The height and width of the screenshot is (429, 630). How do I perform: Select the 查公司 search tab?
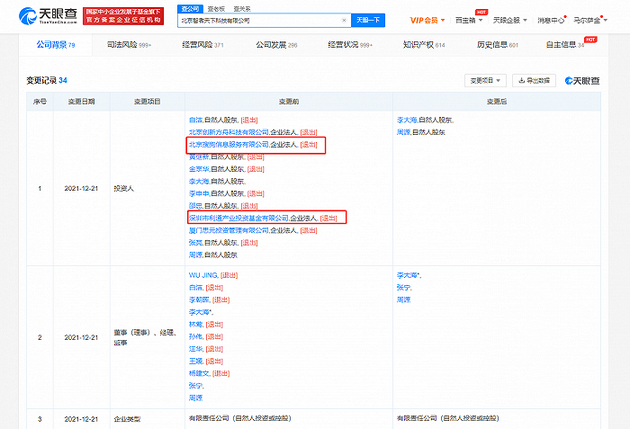click(x=190, y=8)
